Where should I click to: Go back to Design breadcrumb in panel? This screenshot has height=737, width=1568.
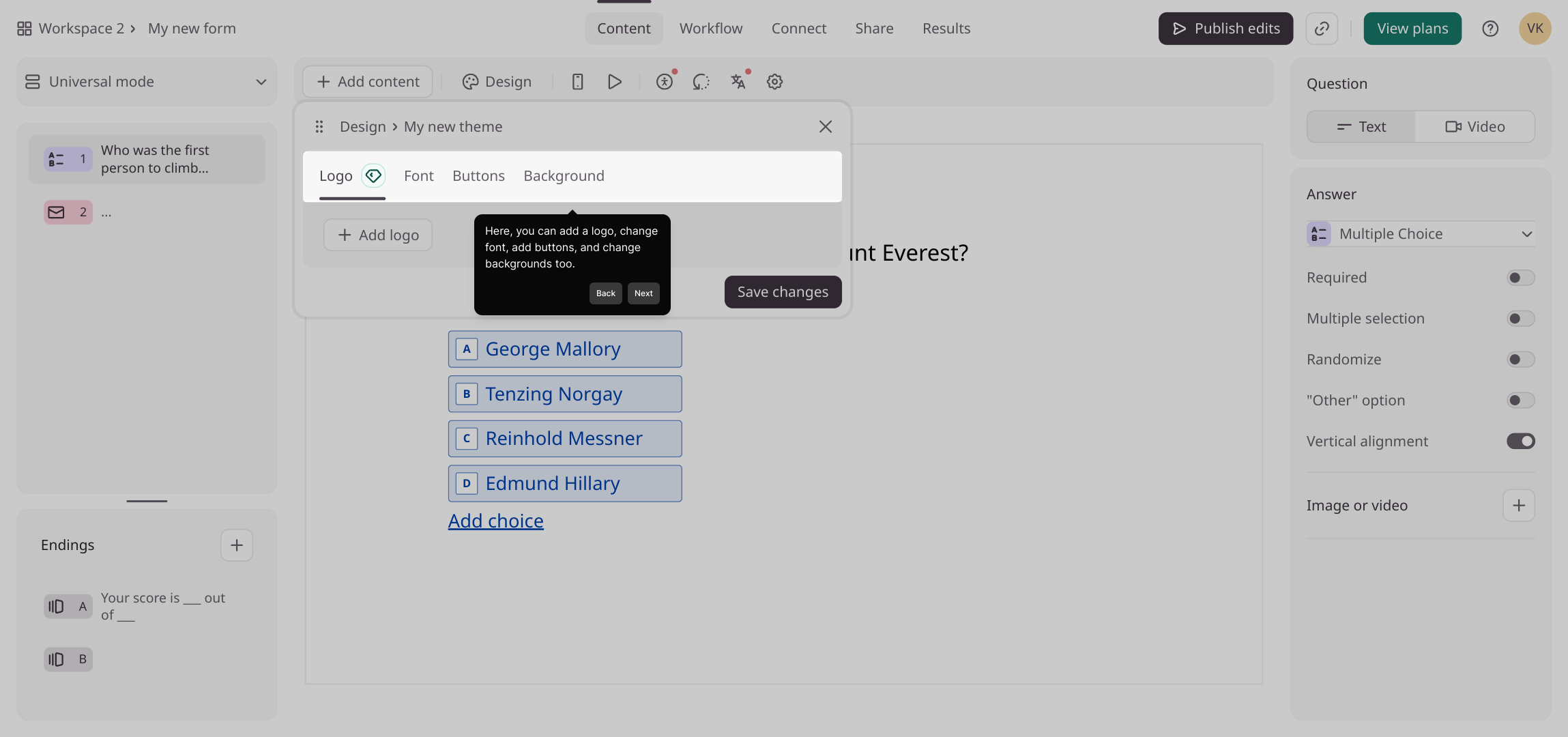[x=363, y=127]
